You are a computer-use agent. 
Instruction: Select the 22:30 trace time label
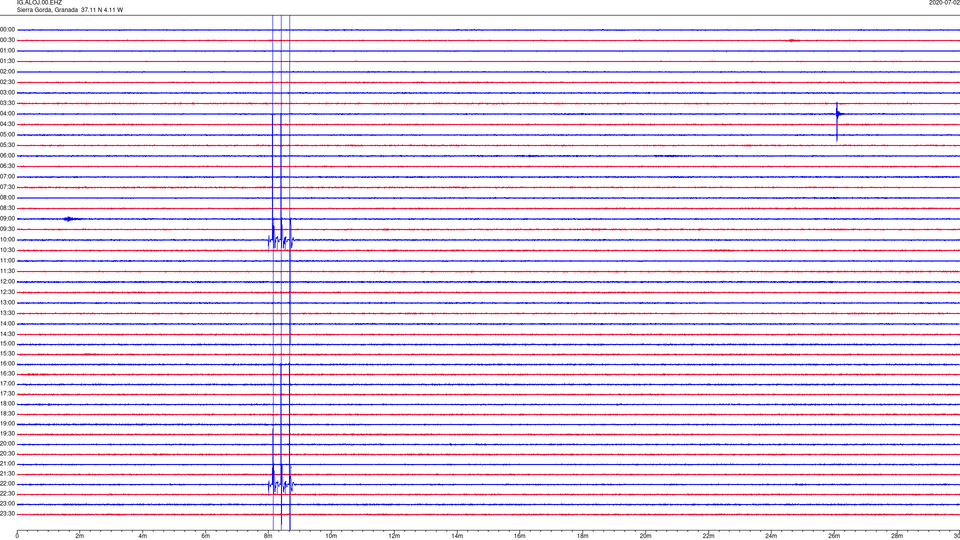pos(8,493)
